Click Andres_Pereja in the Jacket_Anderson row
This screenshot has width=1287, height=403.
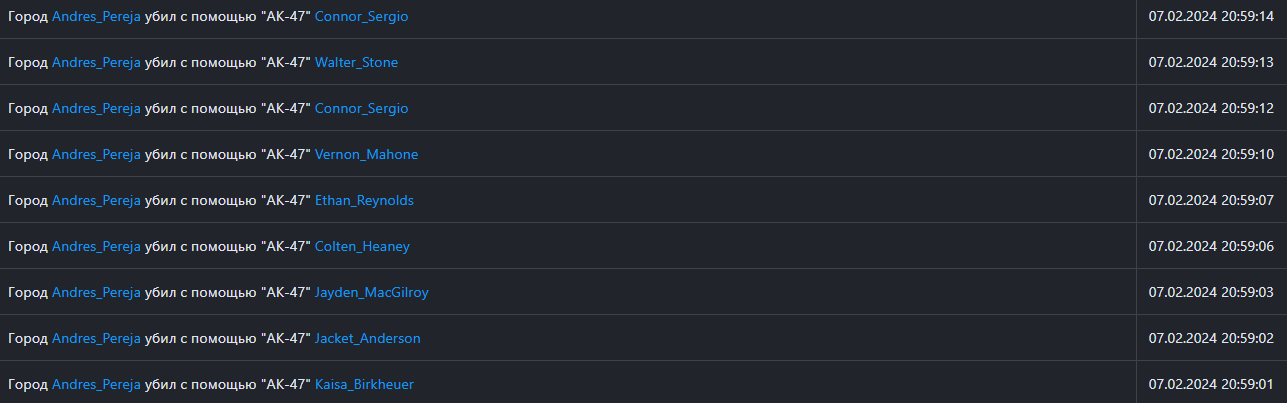pyautogui.click(x=96, y=338)
